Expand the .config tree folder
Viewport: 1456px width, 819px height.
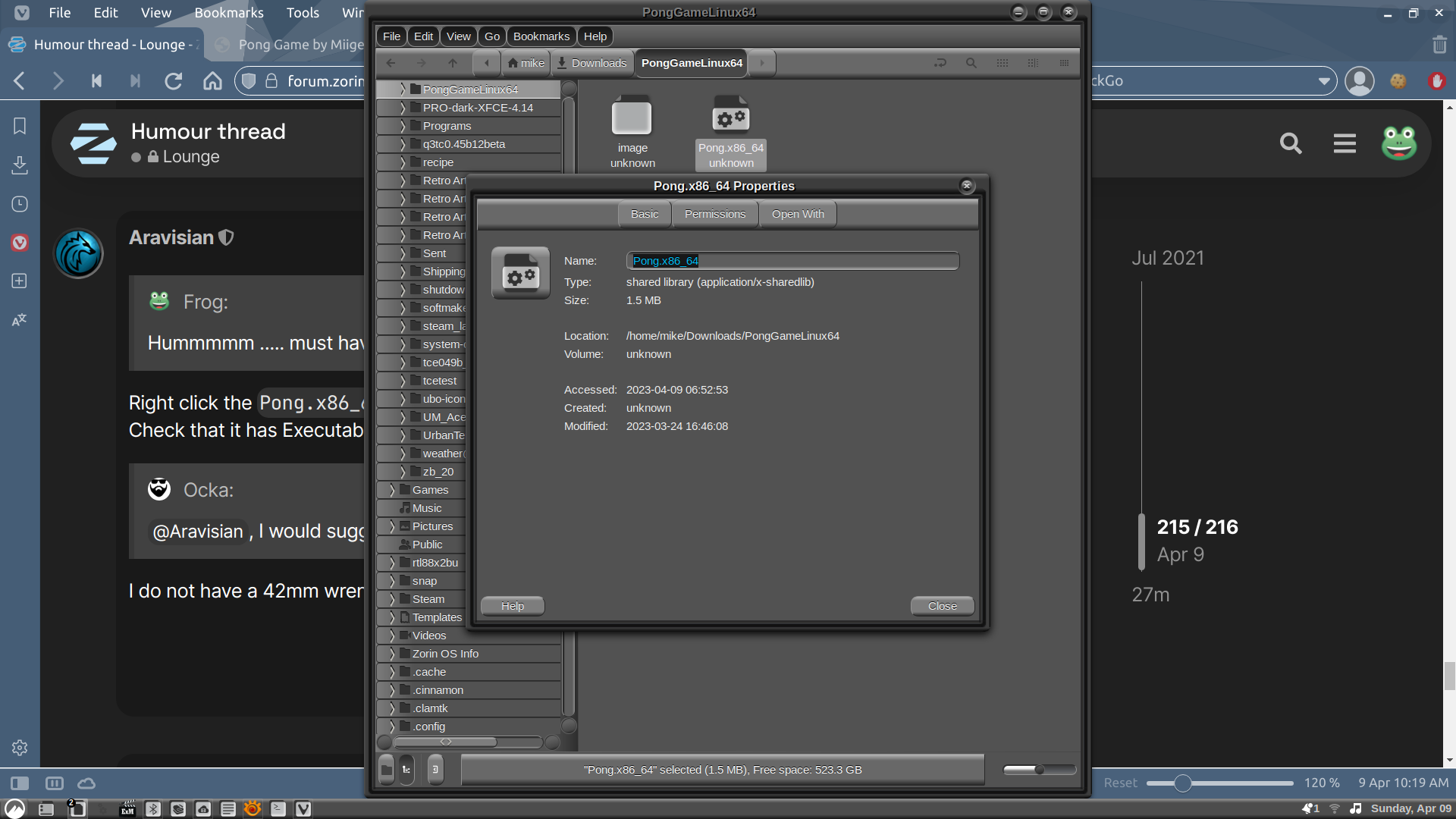click(391, 726)
